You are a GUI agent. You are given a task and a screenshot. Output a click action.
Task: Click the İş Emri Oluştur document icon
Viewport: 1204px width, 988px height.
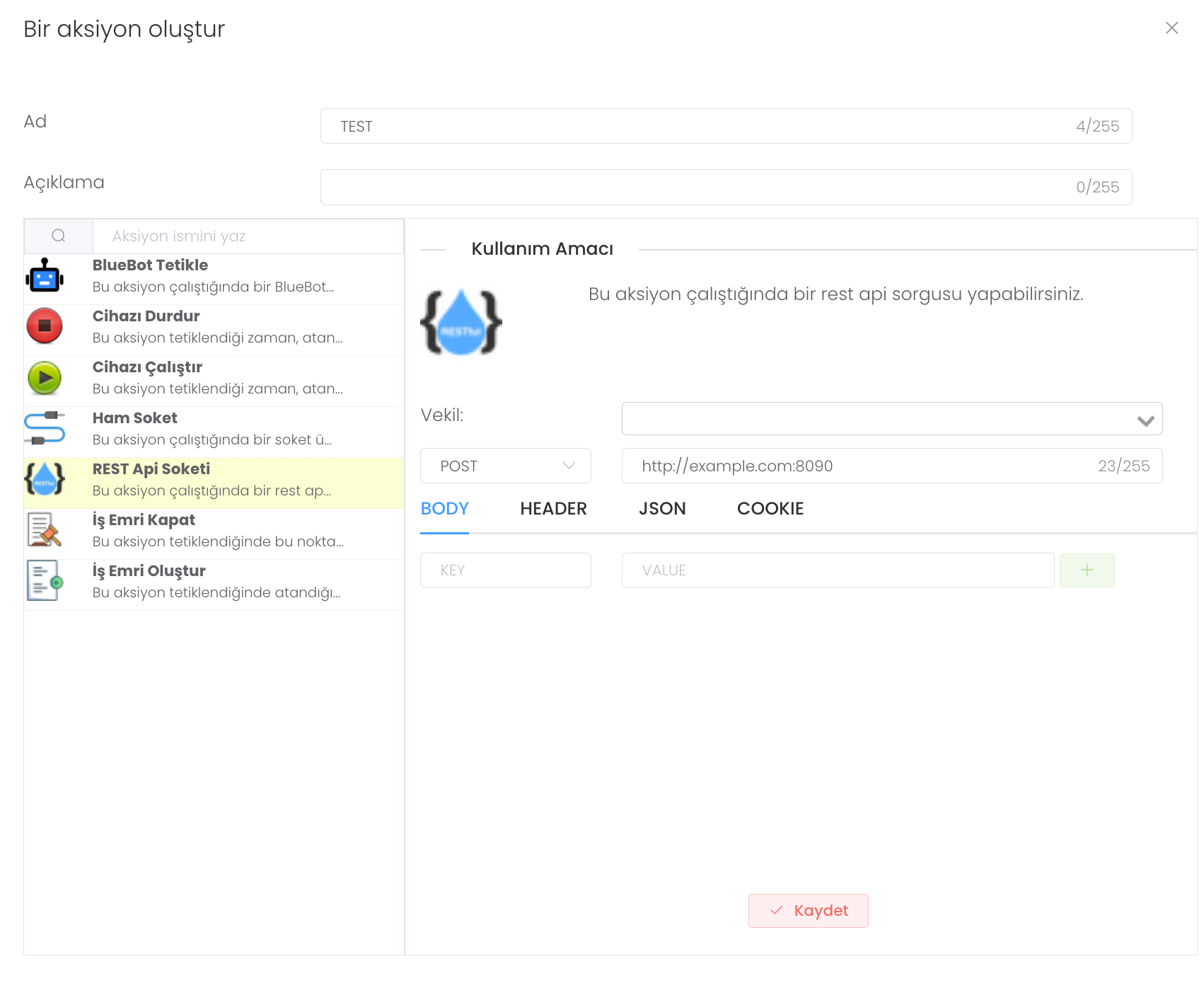(x=45, y=581)
